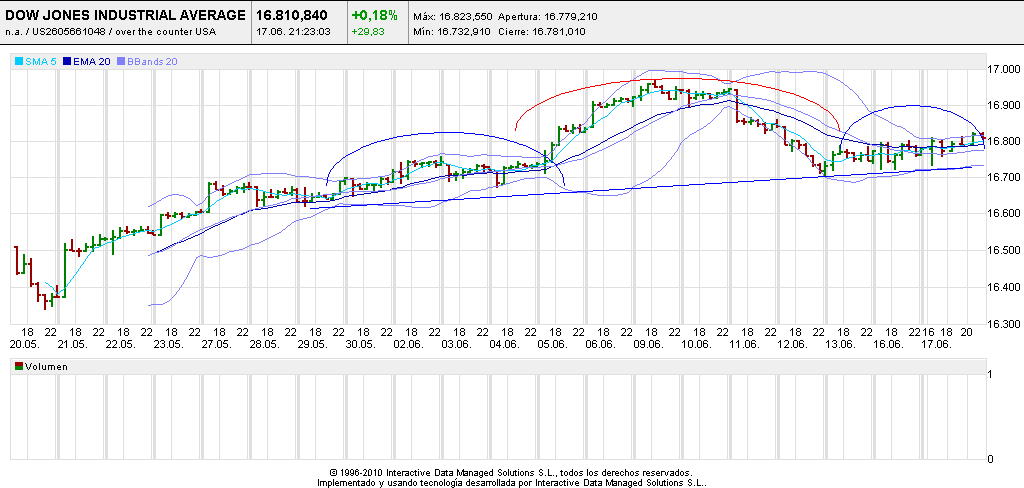Click the Apertura: 16.779,210 value
Screen dimensions: 1024x488
click(x=547, y=17)
